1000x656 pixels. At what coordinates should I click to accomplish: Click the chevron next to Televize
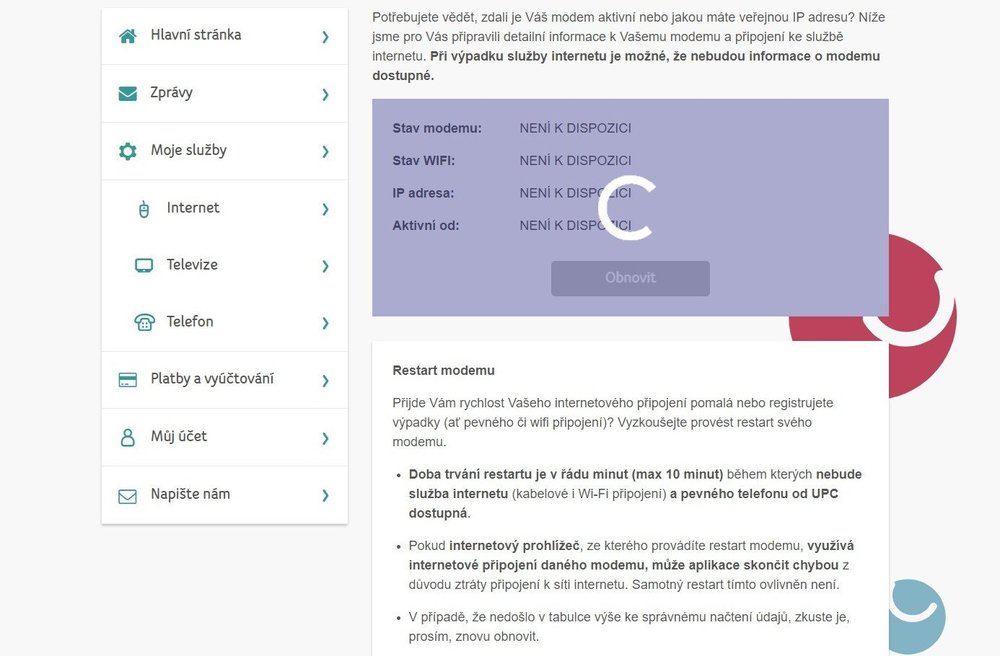click(x=325, y=266)
